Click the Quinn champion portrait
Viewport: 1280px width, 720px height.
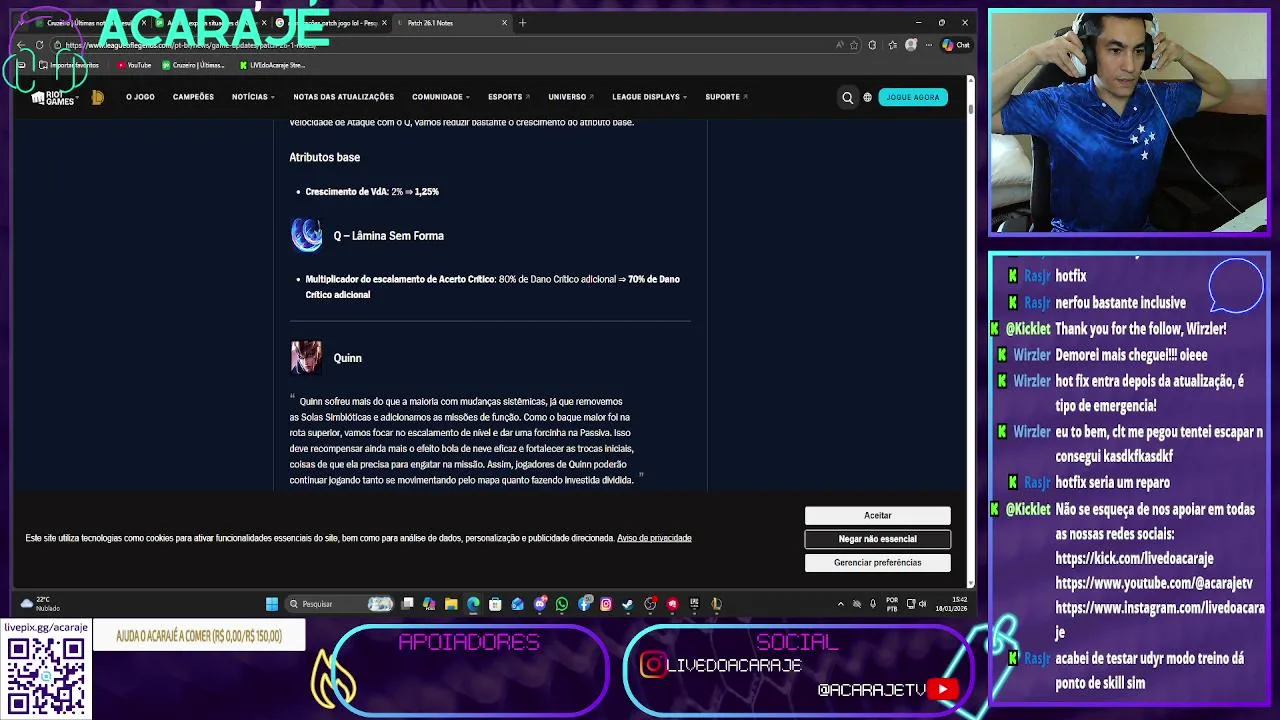click(x=306, y=357)
